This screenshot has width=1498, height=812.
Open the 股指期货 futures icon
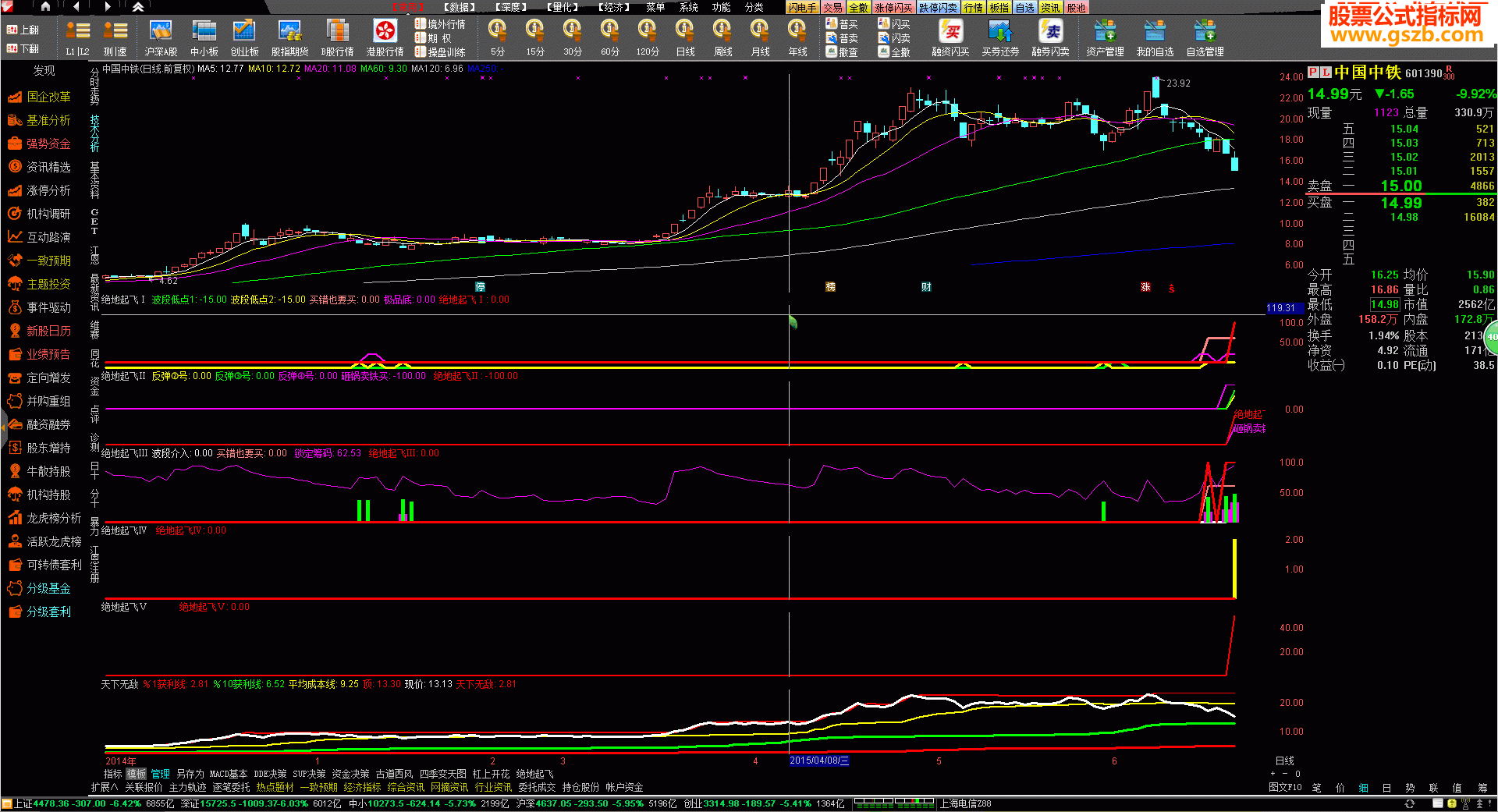click(289, 38)
